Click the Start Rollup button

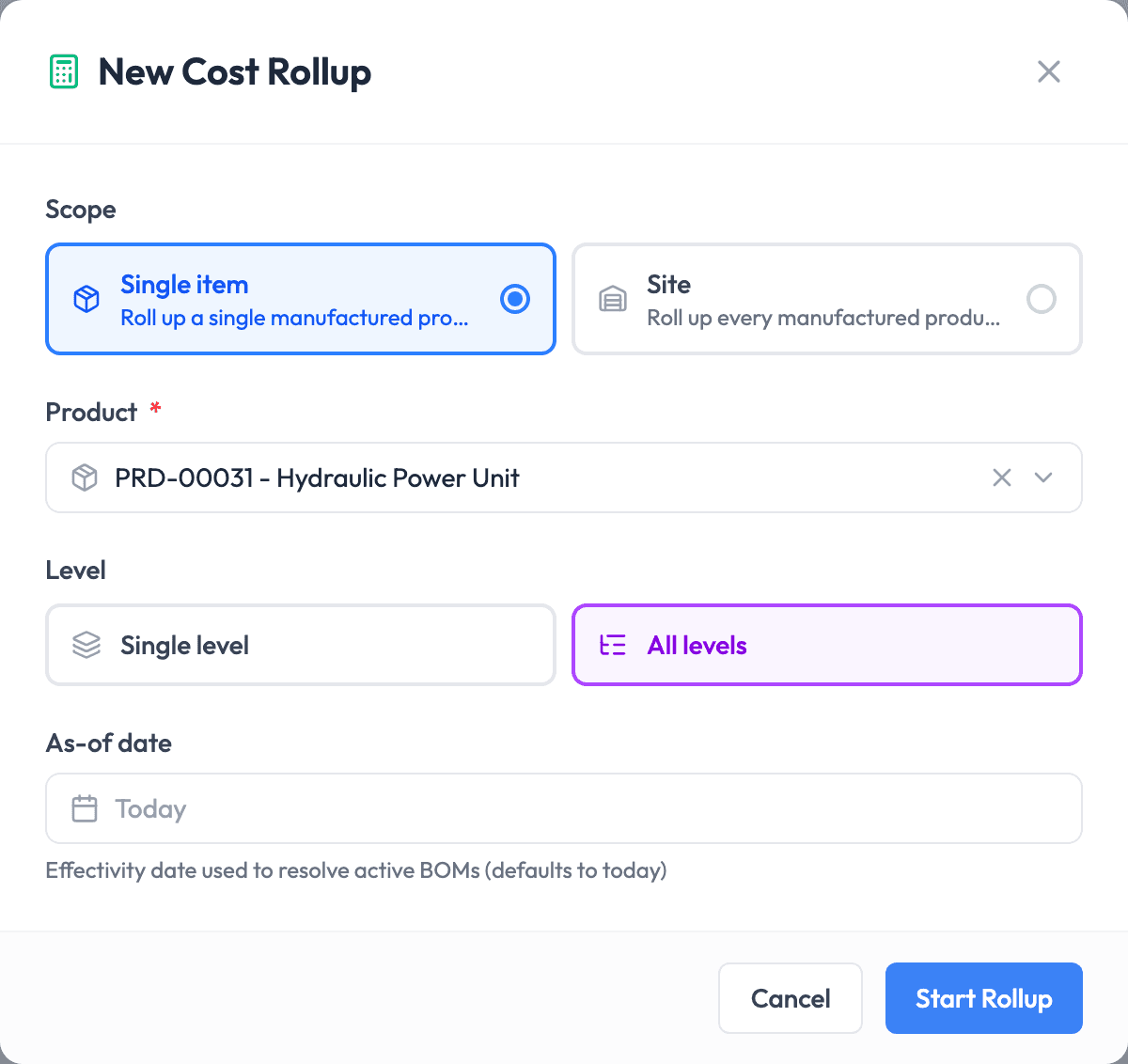tap(984, 998)
